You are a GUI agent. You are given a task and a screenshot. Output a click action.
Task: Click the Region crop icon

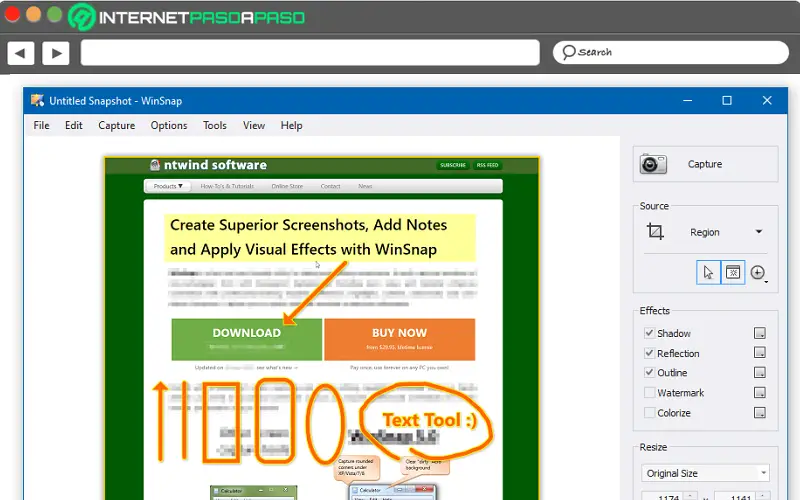click(655, 232)
